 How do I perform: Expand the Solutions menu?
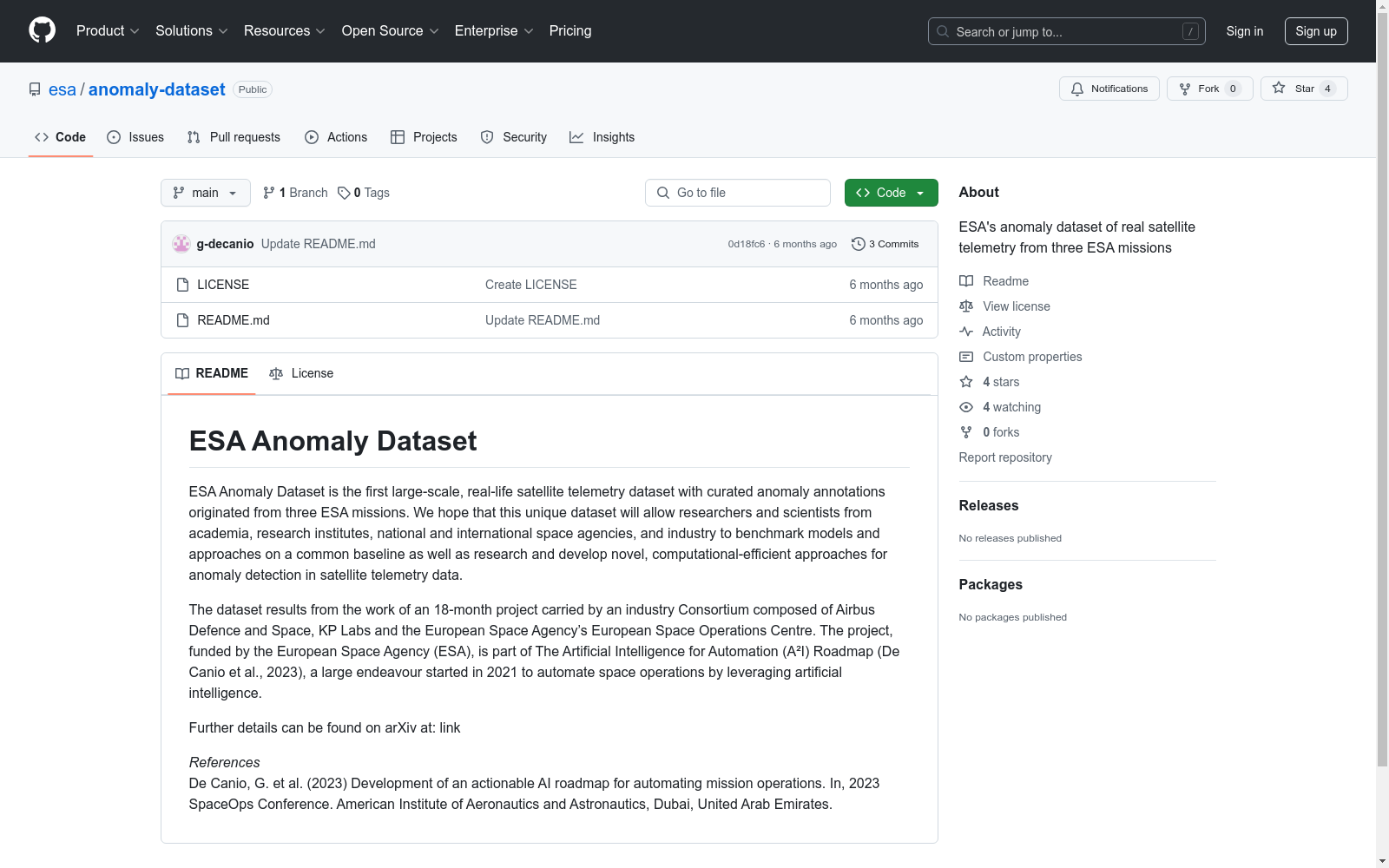[191, 30]
